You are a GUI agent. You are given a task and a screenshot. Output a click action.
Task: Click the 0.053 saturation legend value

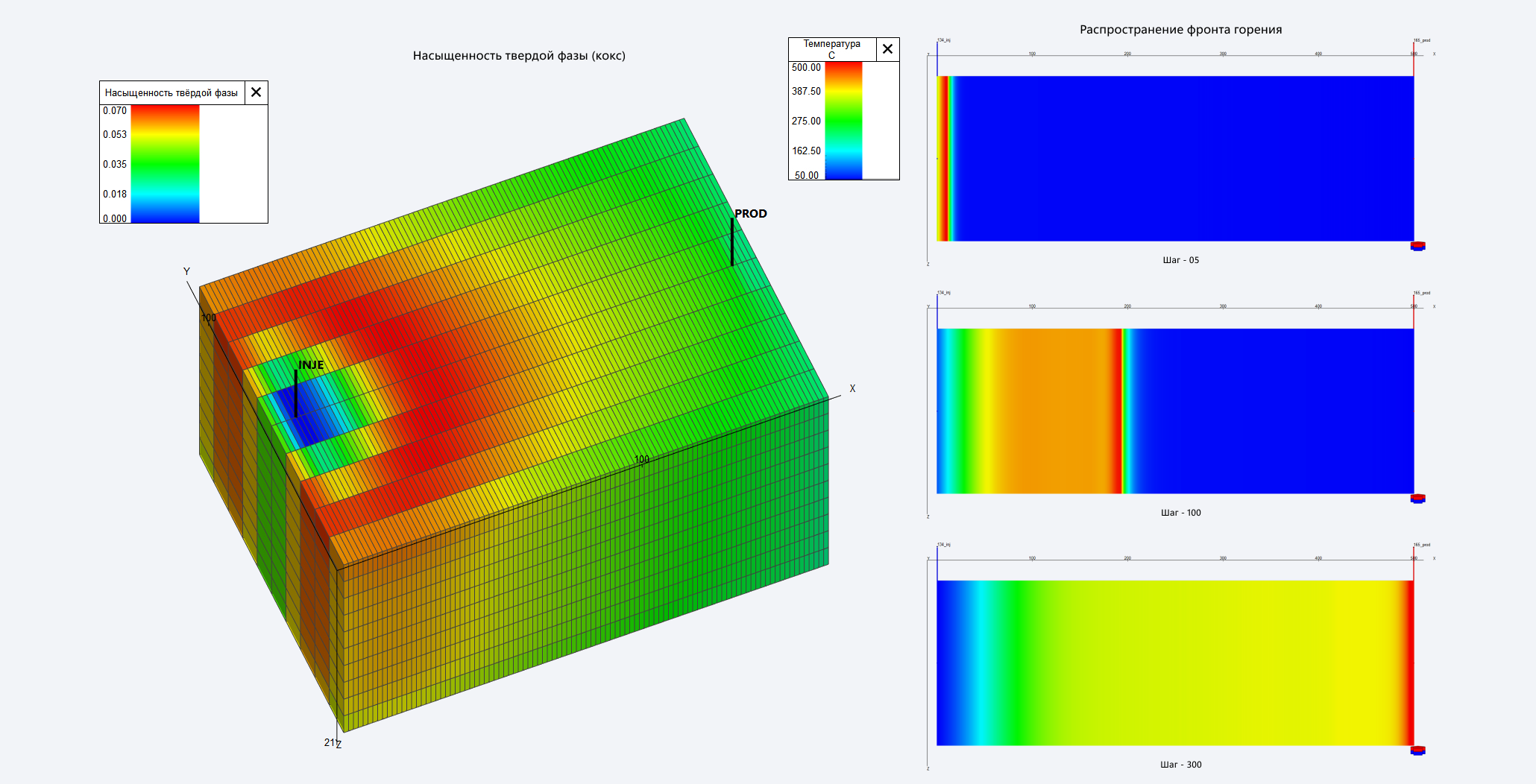click(x=115, y=134)
